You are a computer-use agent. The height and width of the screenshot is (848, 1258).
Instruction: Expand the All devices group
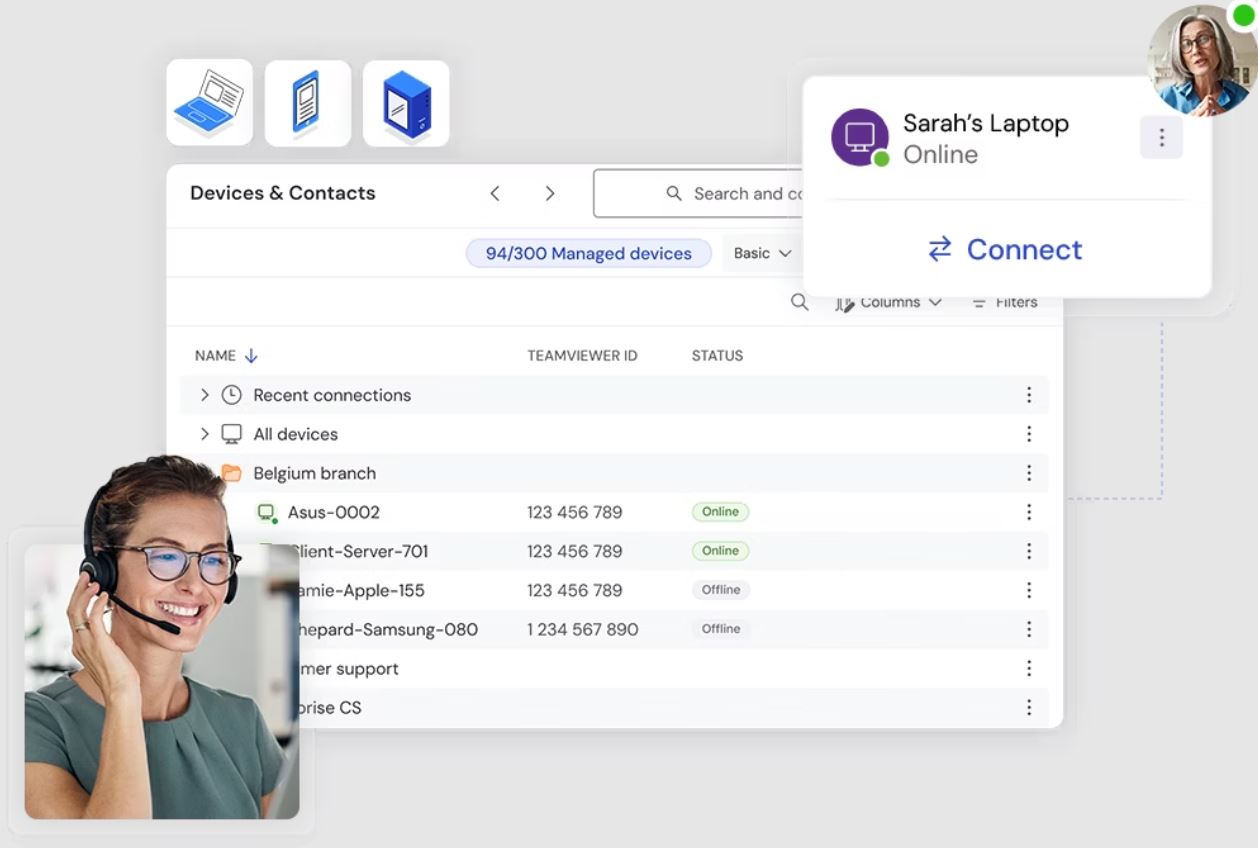point(204,434)
